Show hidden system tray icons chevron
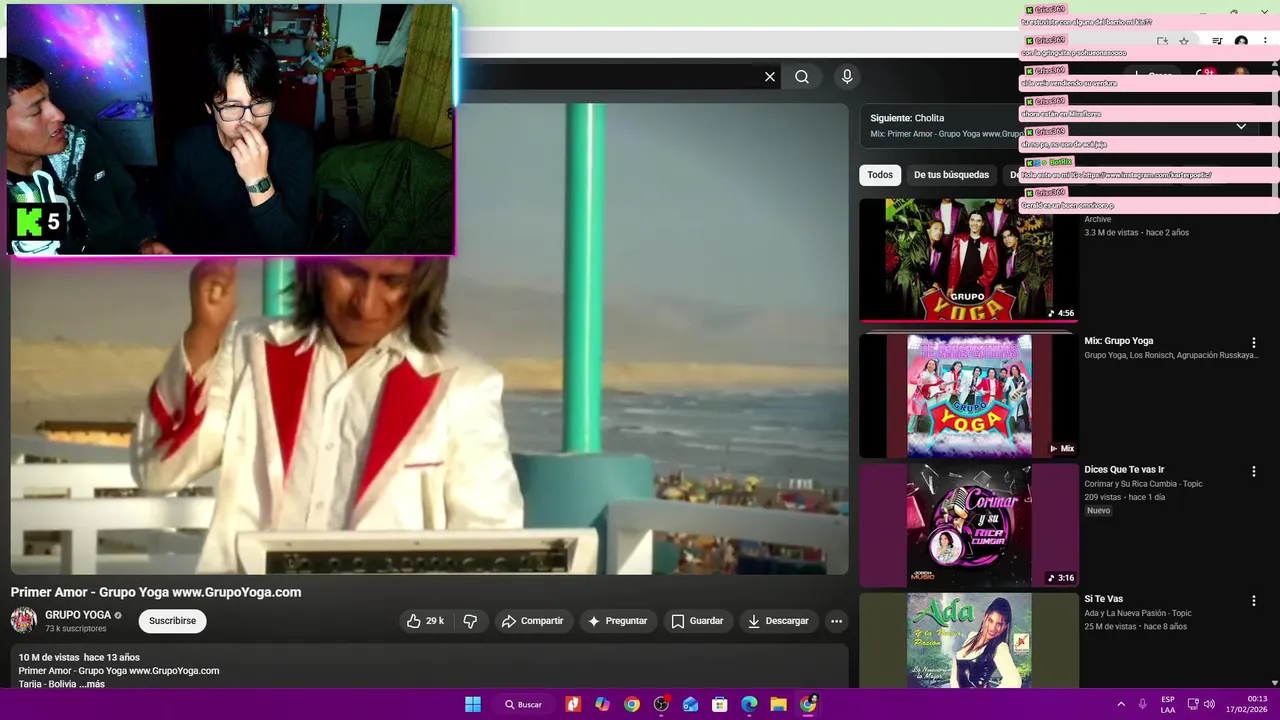Screen dimensions: 1280x720 [1121, 704]
